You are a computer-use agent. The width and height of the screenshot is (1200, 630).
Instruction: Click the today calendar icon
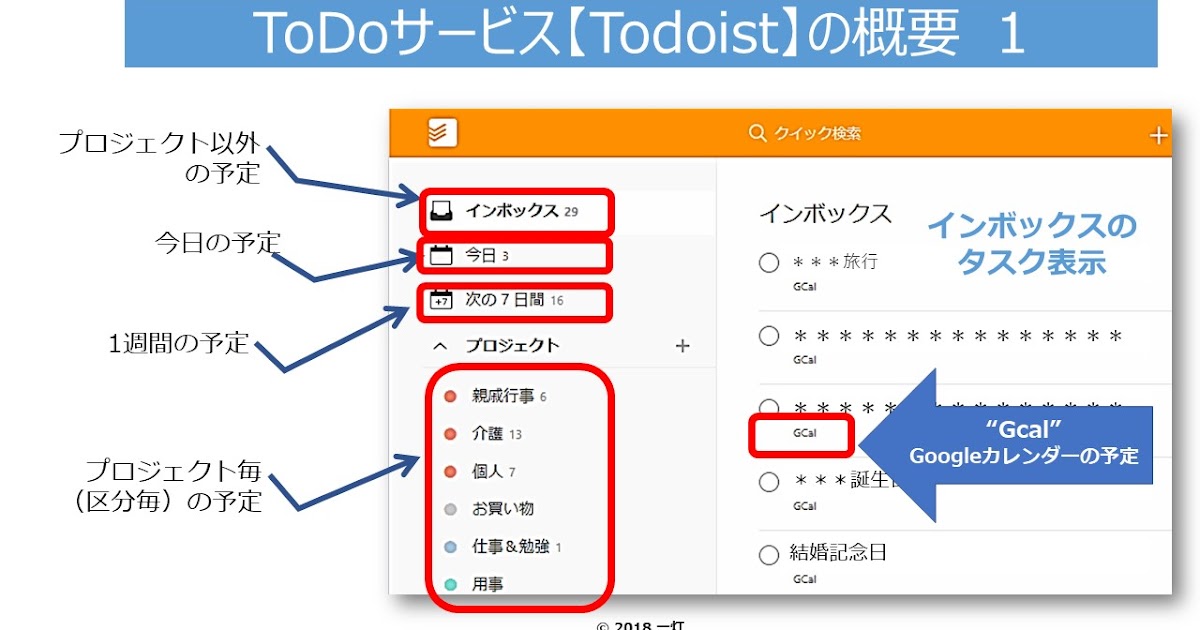click(x=441, y=256)
